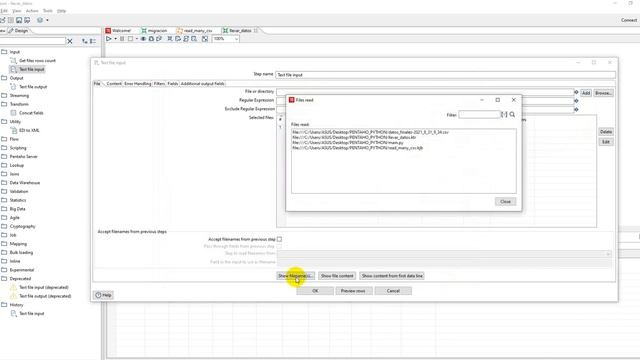
Task: Click the Filter input in Files read dialog
Action: pos(480,115)
